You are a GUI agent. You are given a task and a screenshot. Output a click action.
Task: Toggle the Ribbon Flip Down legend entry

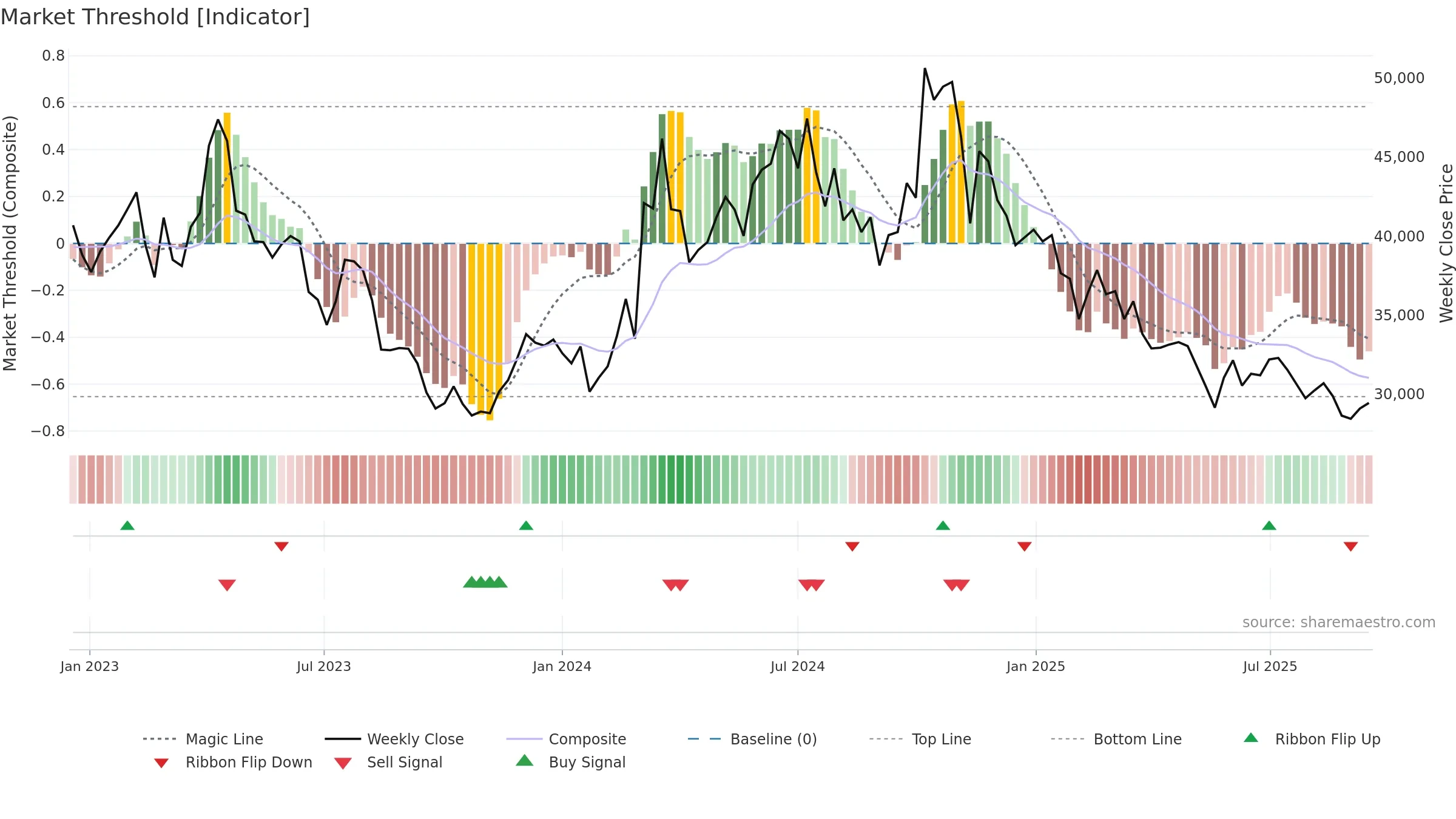[233, 762]
